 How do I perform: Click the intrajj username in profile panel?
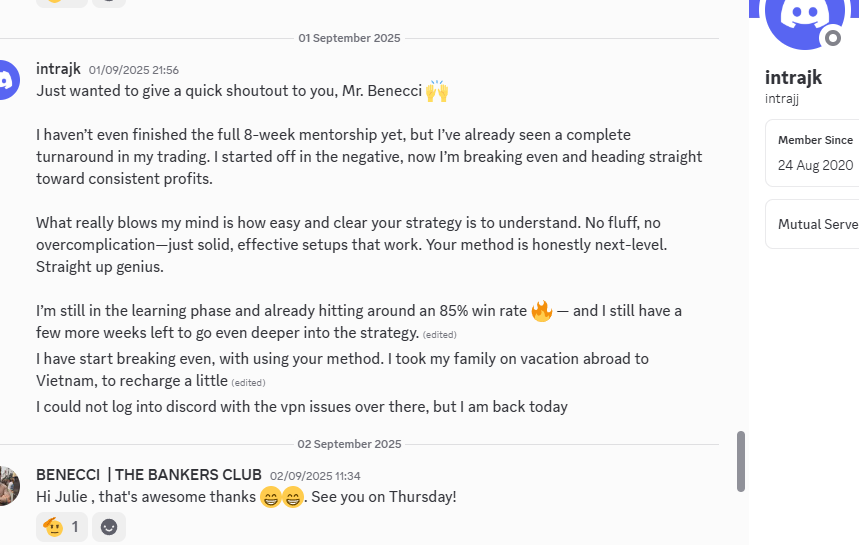pos(782,98)
